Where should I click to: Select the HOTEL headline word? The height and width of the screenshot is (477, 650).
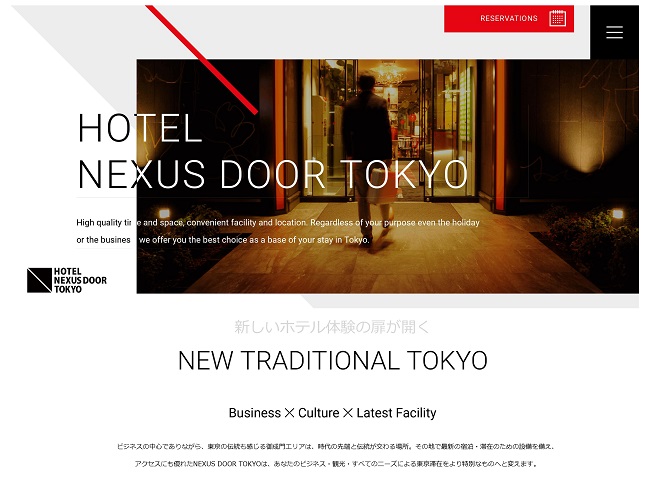coord(140,128)
